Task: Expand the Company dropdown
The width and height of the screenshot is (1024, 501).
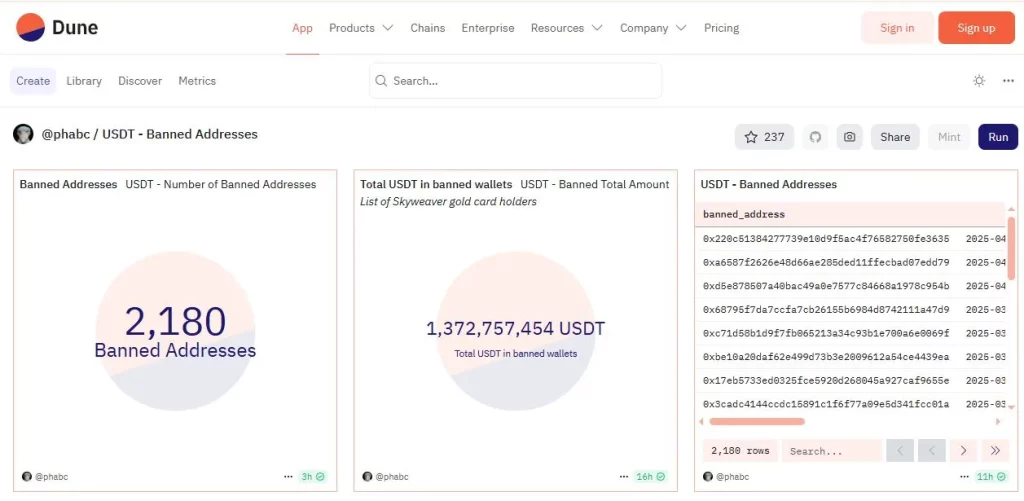Action: point(653,28)
